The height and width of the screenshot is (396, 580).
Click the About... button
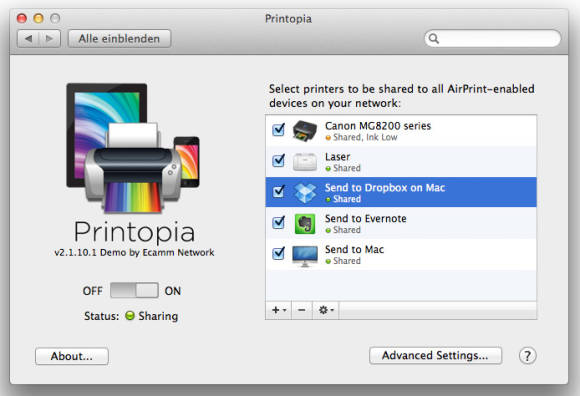tap(72, 356)
